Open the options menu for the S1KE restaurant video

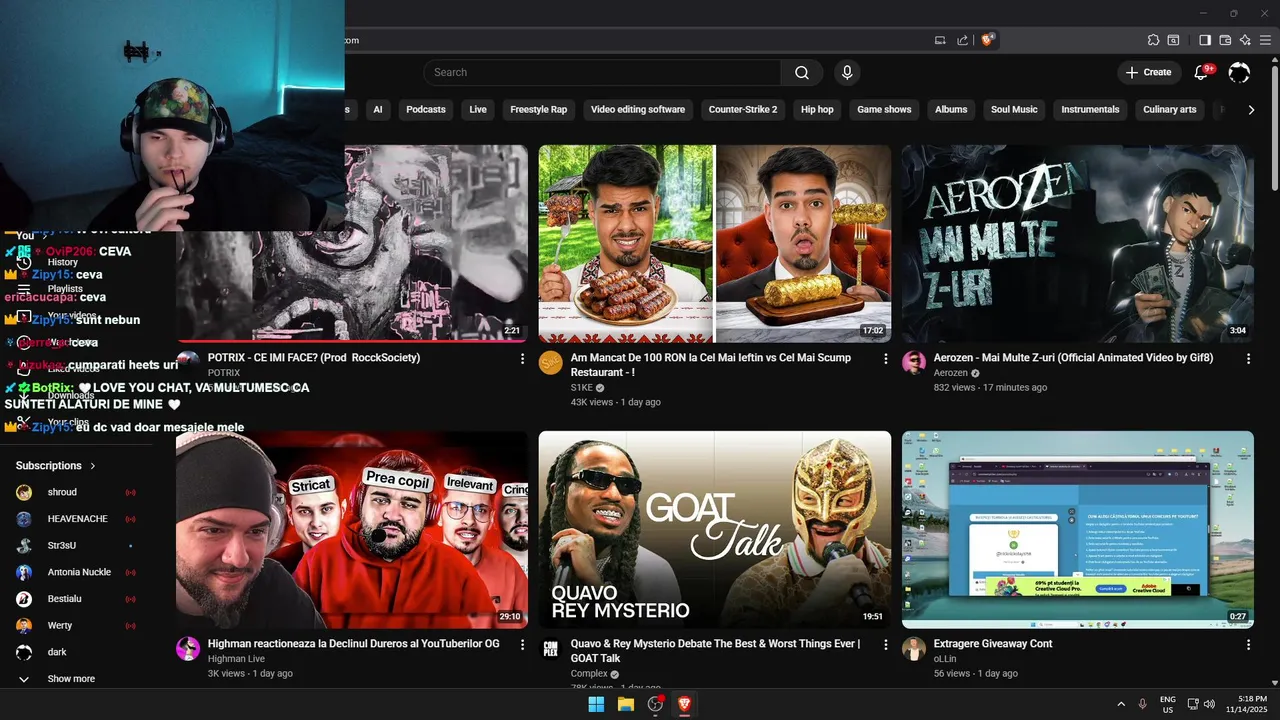click(885, 358)
